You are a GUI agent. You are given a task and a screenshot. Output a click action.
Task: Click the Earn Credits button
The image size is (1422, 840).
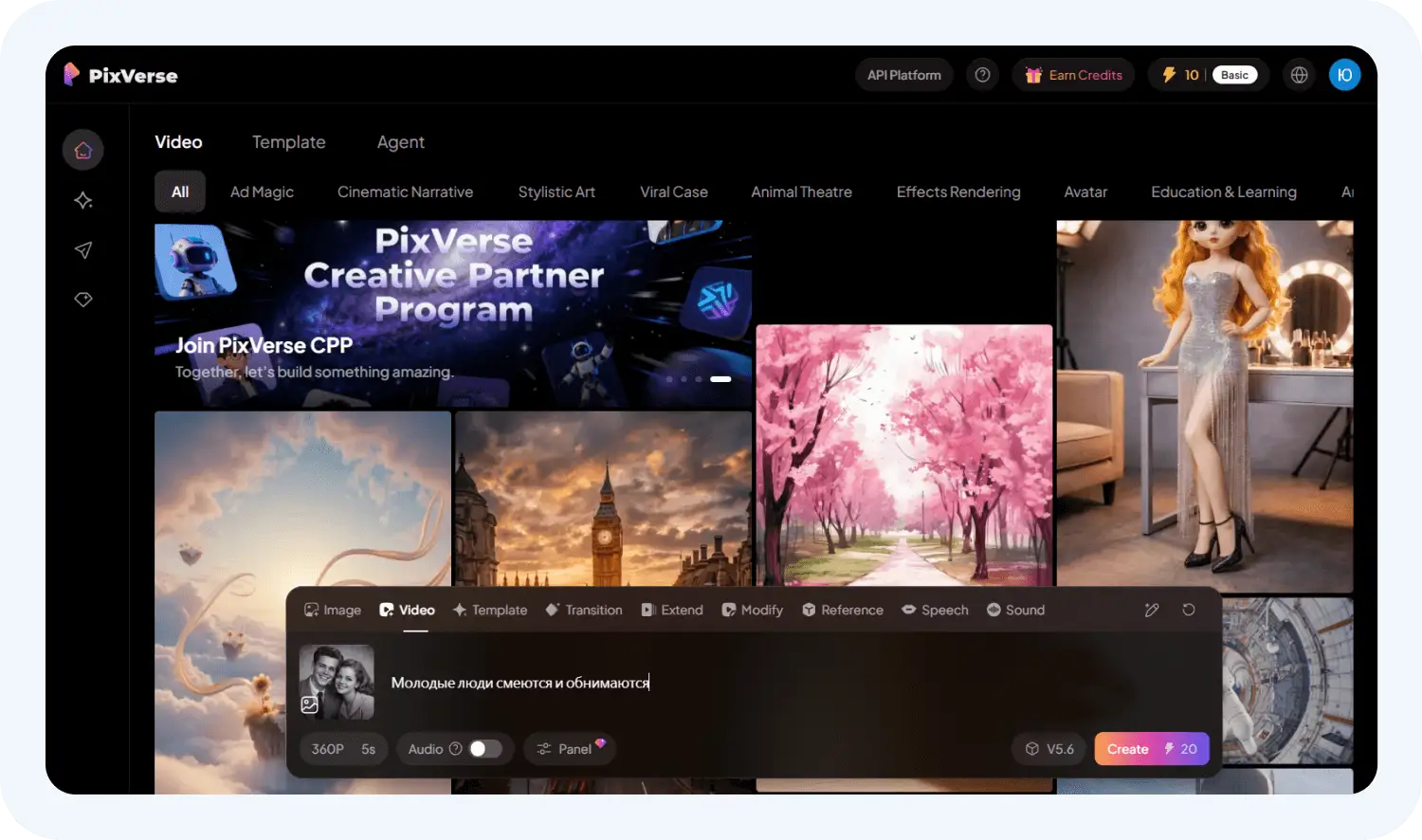[x=1074, y=75]
